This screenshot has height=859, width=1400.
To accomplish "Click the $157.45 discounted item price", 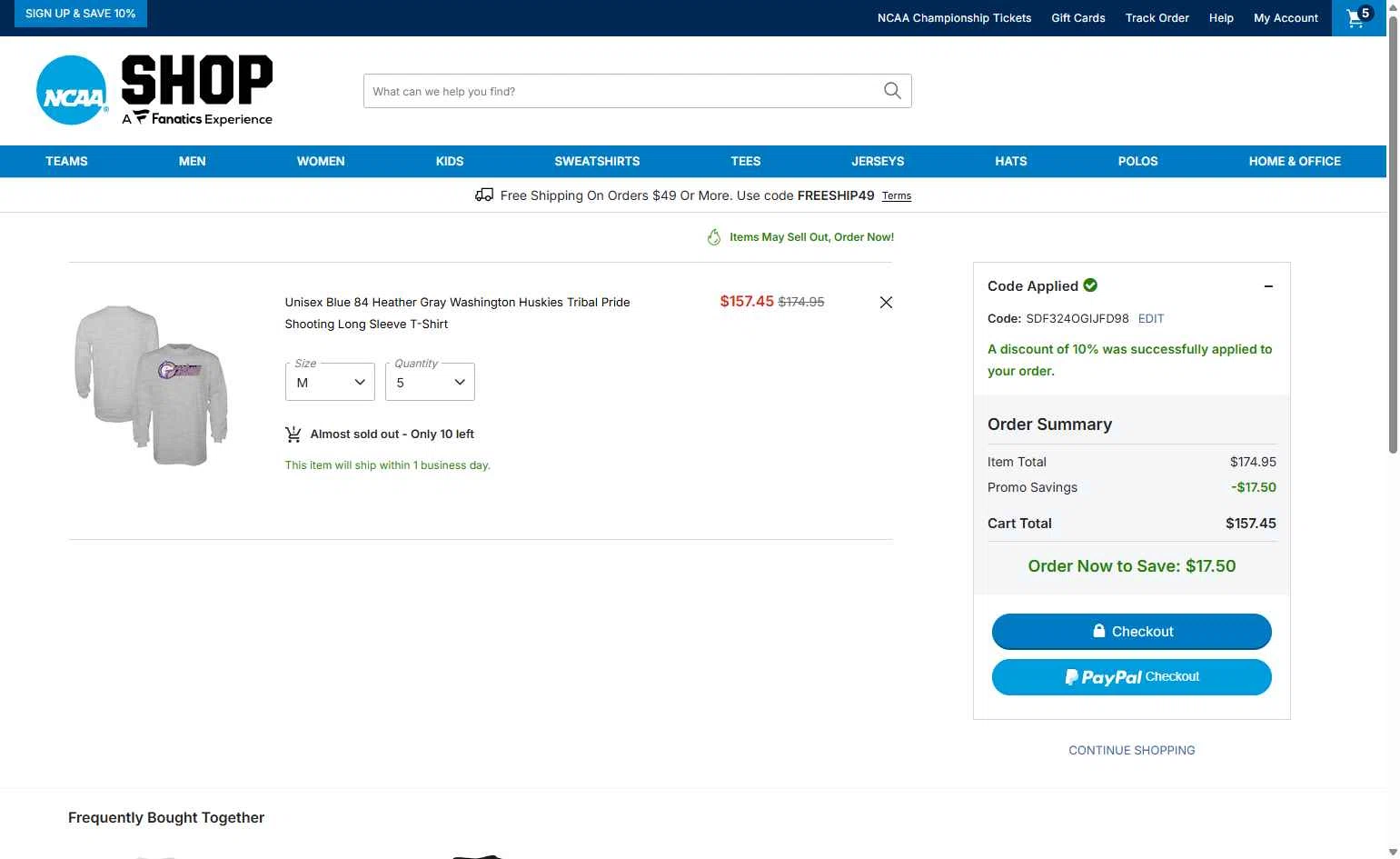I will 746,301.
